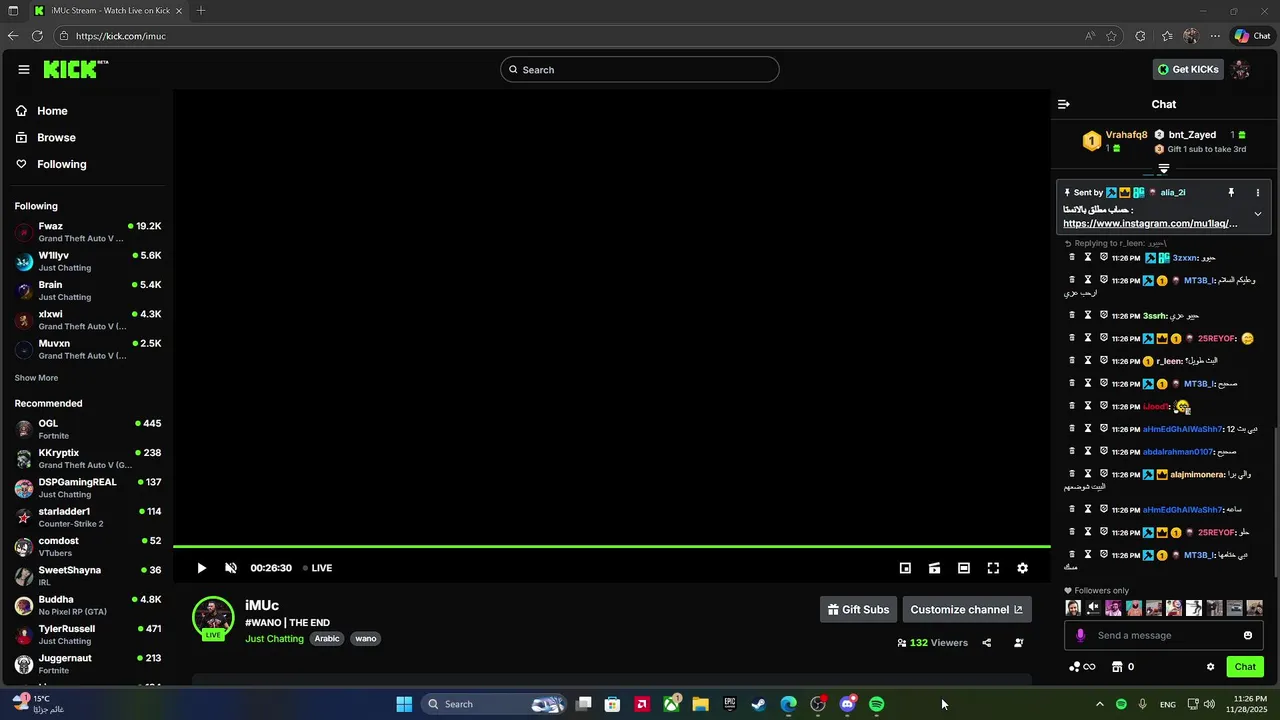Delete 25REYOF's emoji message

click(1072, 339)
